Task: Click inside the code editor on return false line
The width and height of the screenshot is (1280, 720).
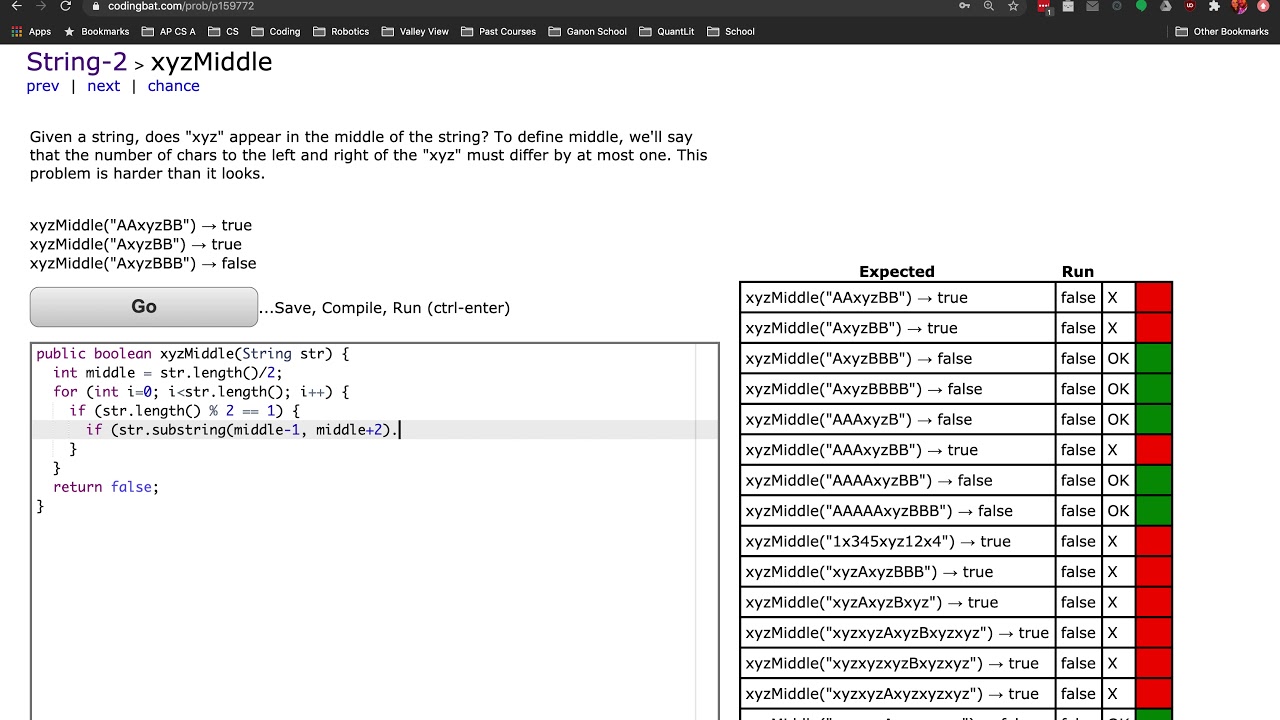Action: [x=106, y=487]
